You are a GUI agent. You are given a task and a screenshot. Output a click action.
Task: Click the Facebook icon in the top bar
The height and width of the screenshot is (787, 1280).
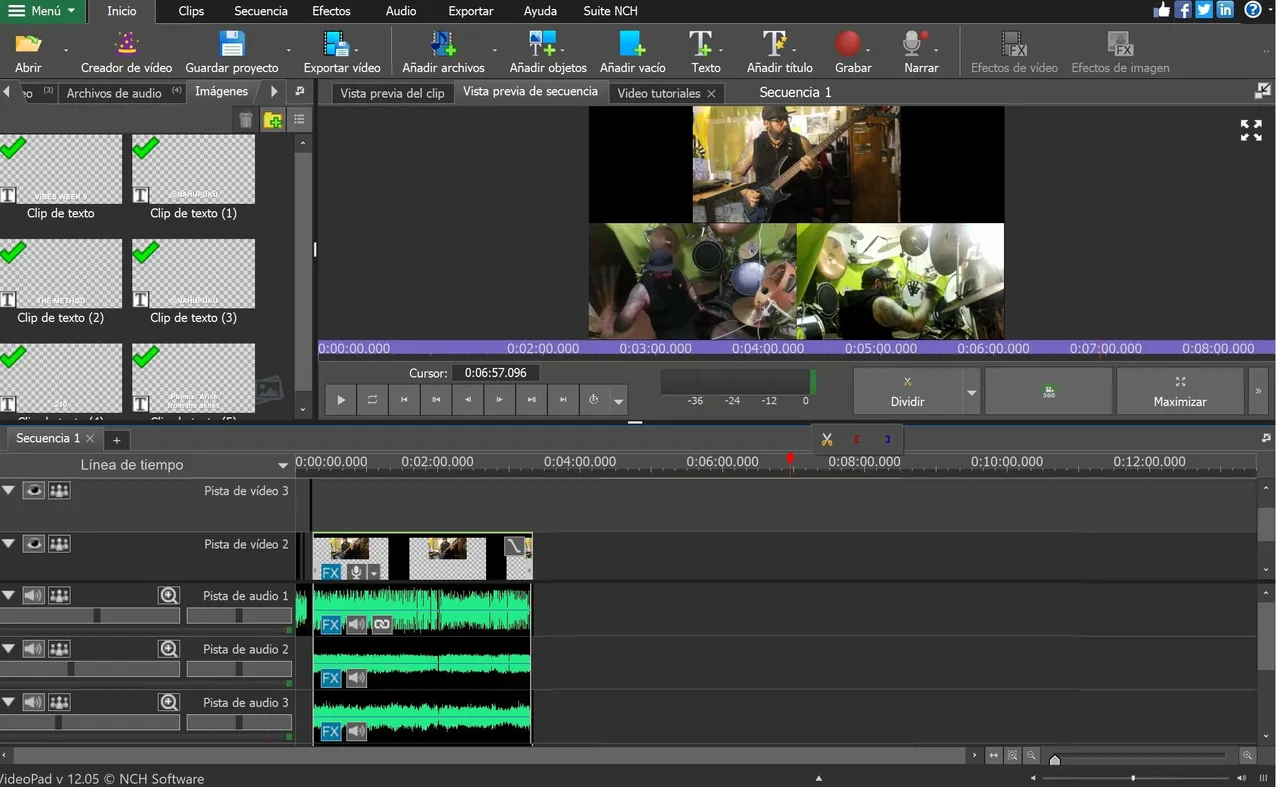pos(1183,10)
